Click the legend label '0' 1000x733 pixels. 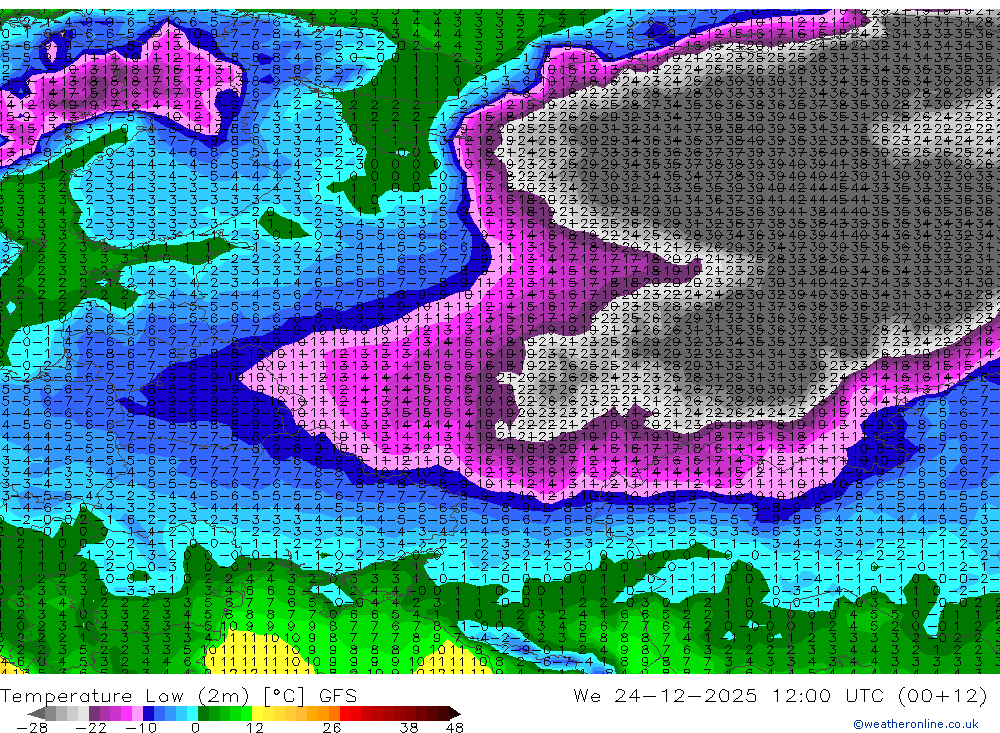click(195, 728)
